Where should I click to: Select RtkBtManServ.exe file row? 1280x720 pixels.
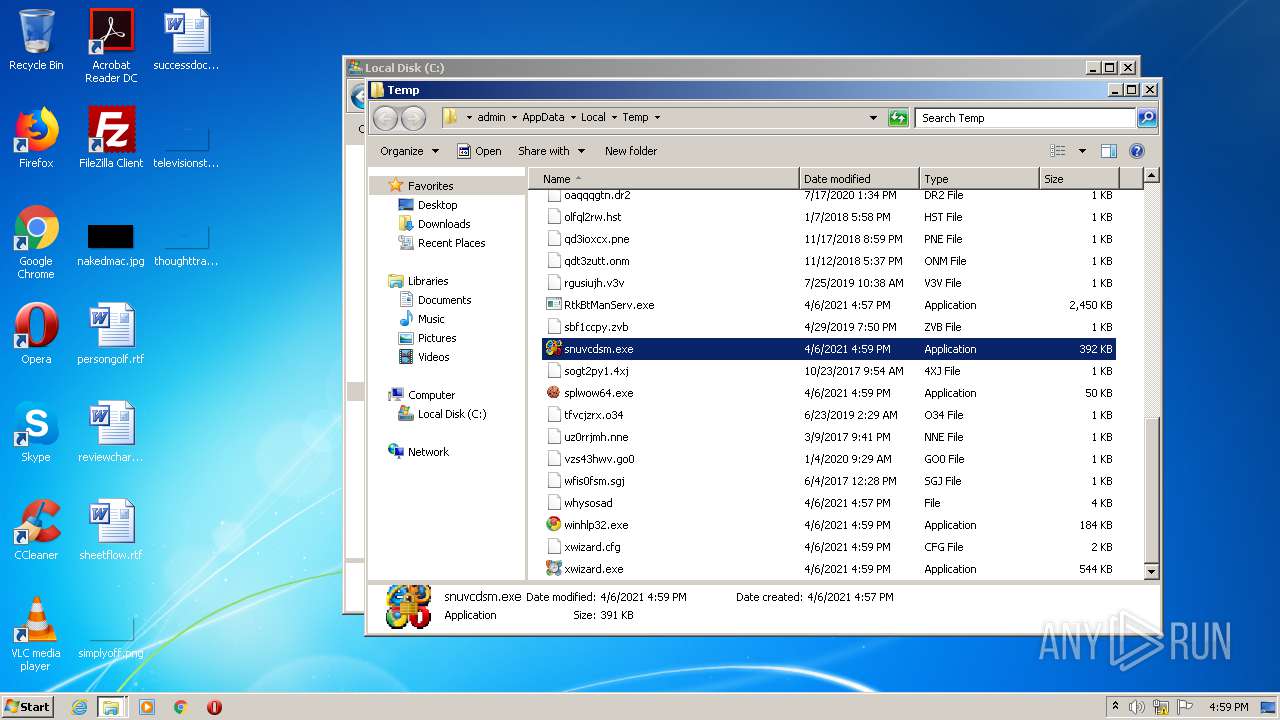click(x=828, y=305)
